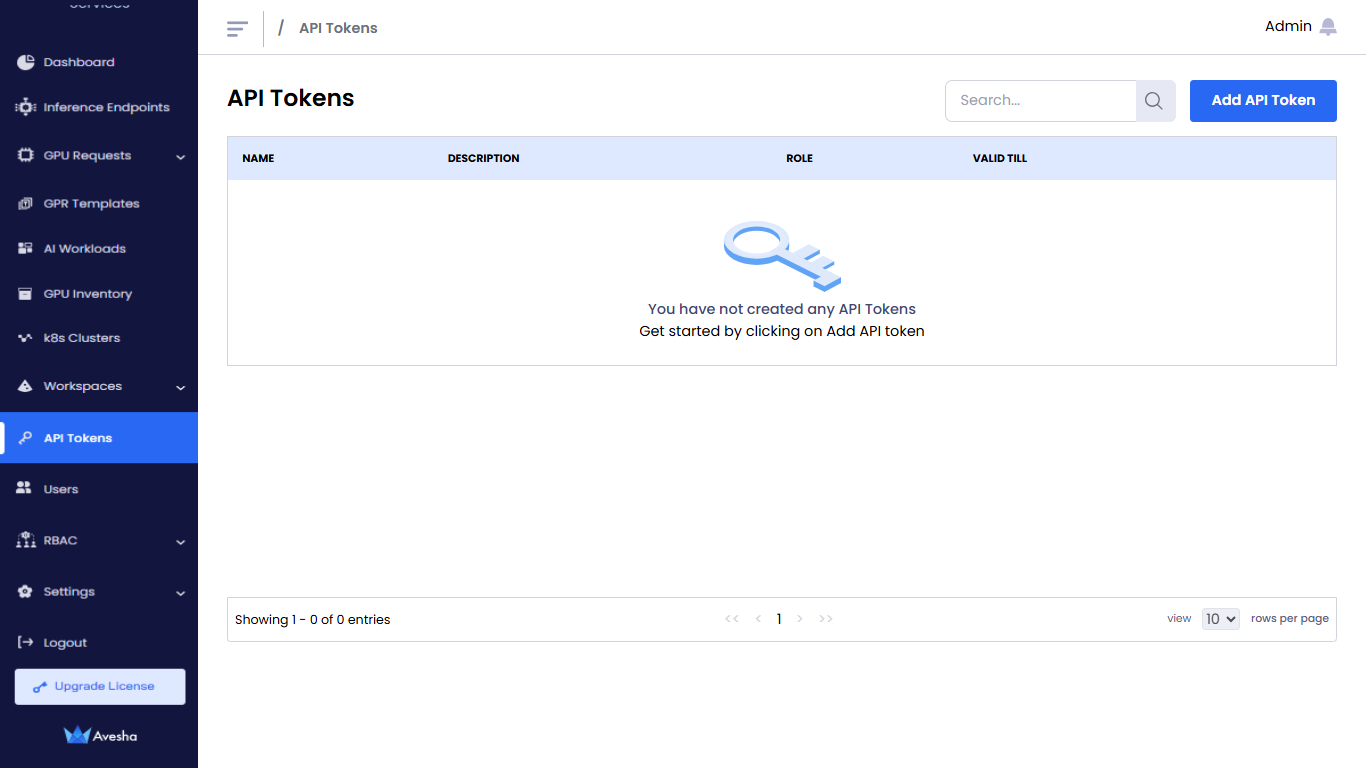Click the notification bell icon
The image size is (1366, 768).
1328,27
